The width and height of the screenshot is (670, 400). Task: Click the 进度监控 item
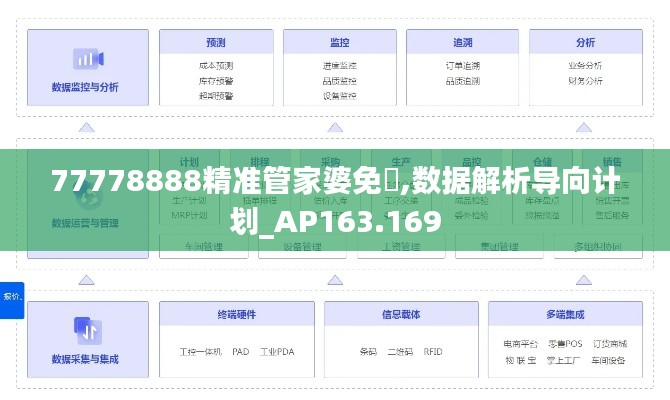click(x=339, y=66)
